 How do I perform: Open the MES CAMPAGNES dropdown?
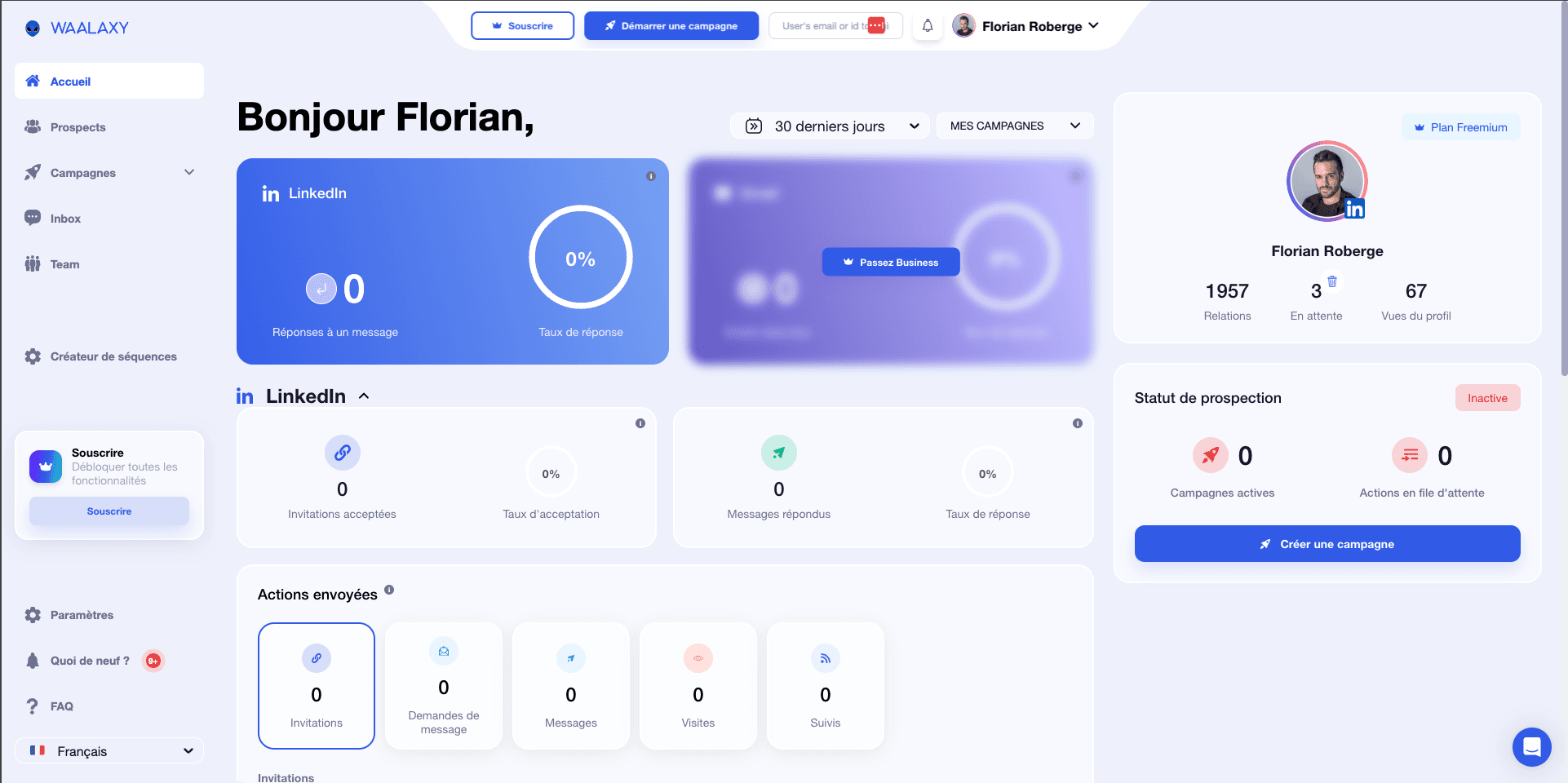point(1014,126)
